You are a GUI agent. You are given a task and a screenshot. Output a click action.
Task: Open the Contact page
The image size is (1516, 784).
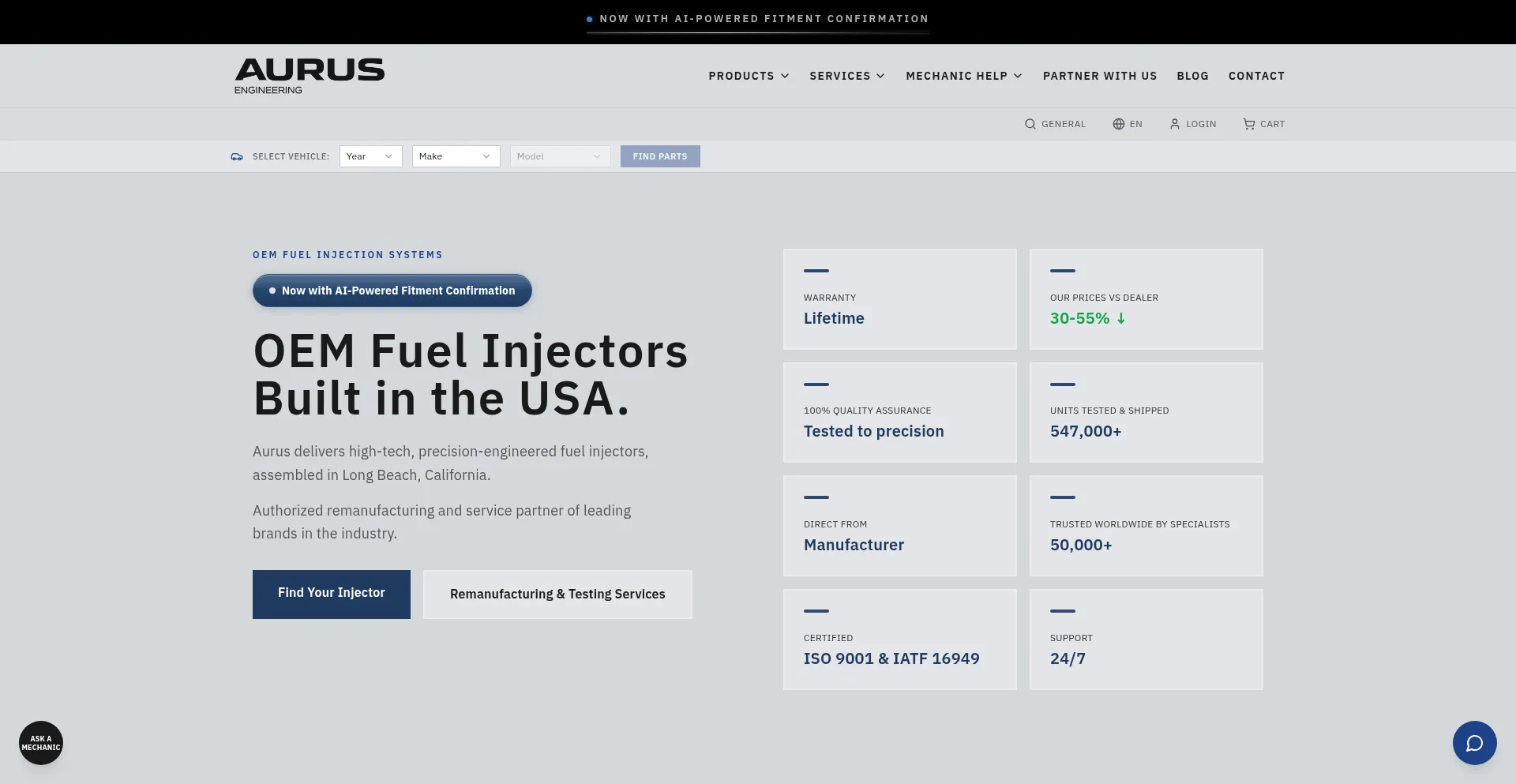coord(1257,76)
